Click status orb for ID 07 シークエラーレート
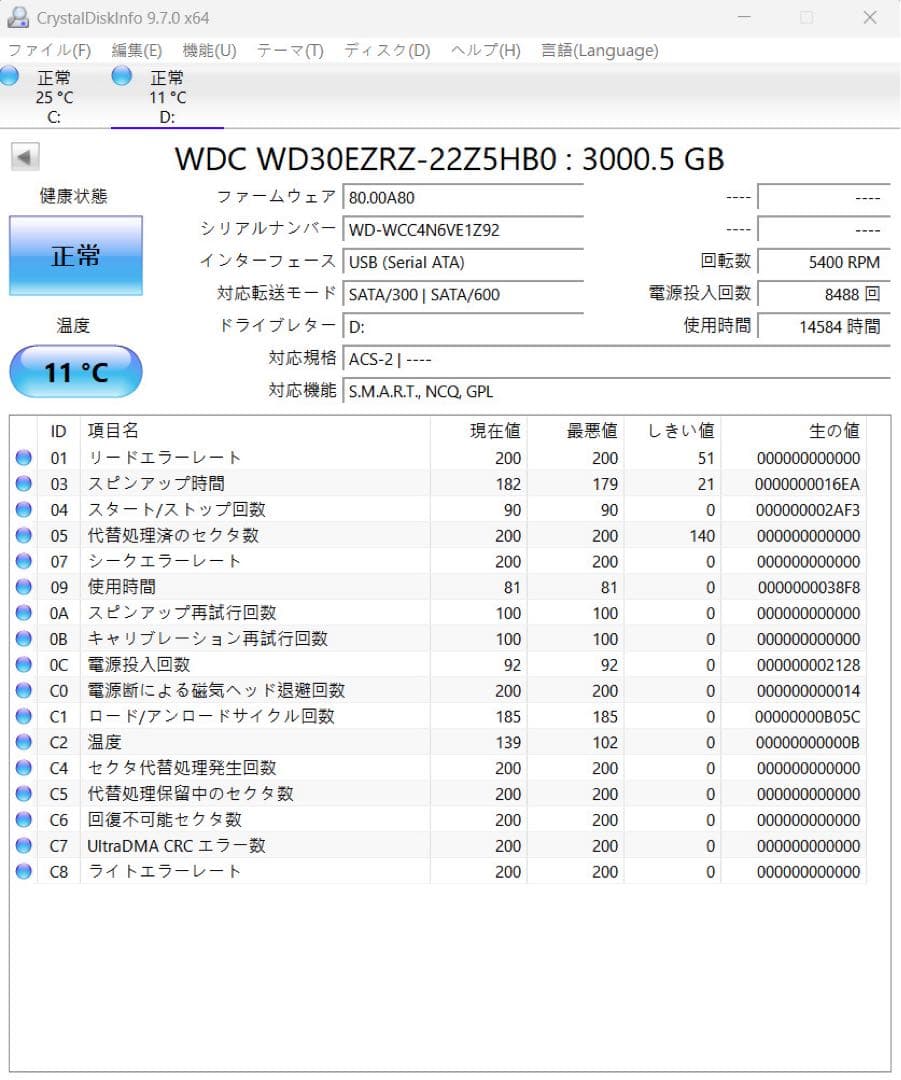 (x=23, y=561)
